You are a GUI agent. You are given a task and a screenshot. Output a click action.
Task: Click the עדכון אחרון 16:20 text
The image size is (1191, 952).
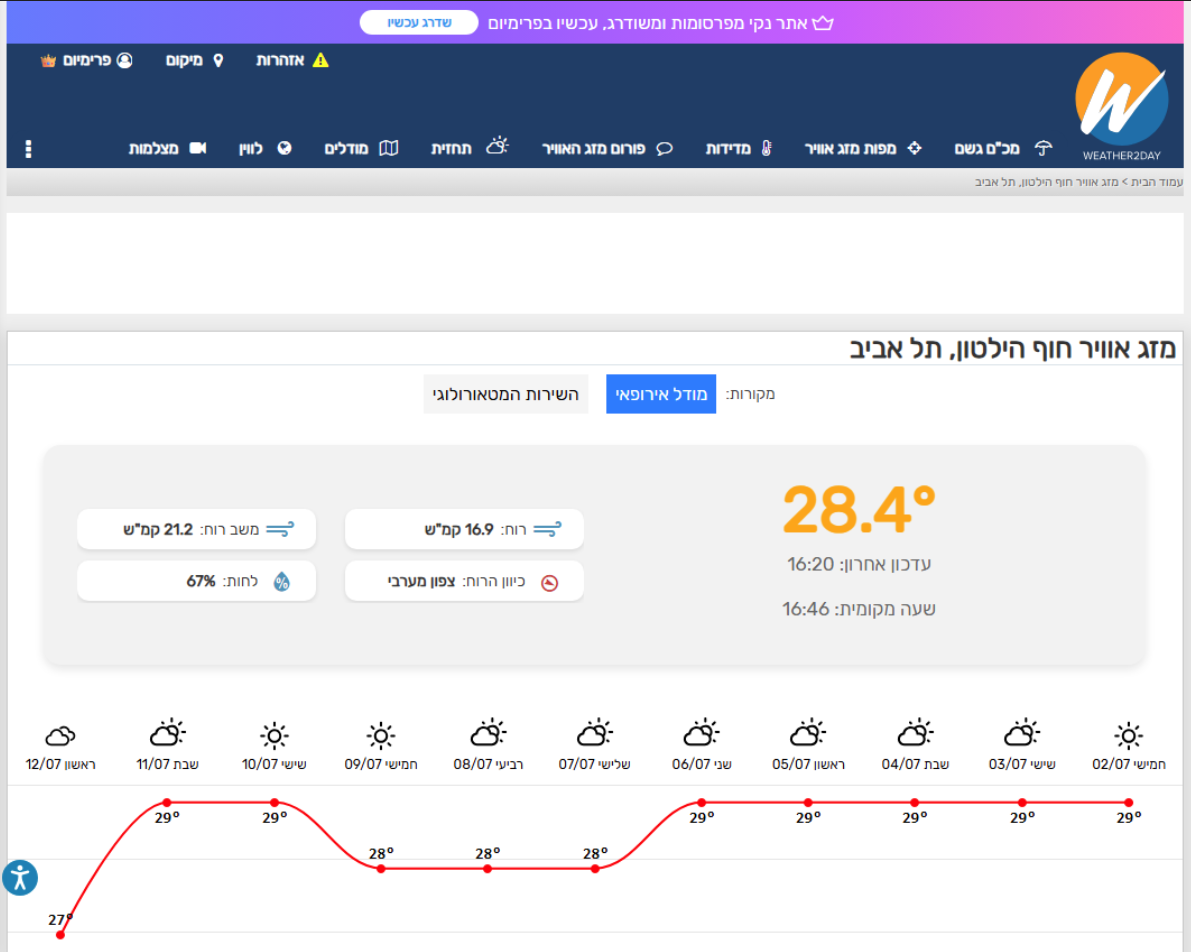click(859, 565)
